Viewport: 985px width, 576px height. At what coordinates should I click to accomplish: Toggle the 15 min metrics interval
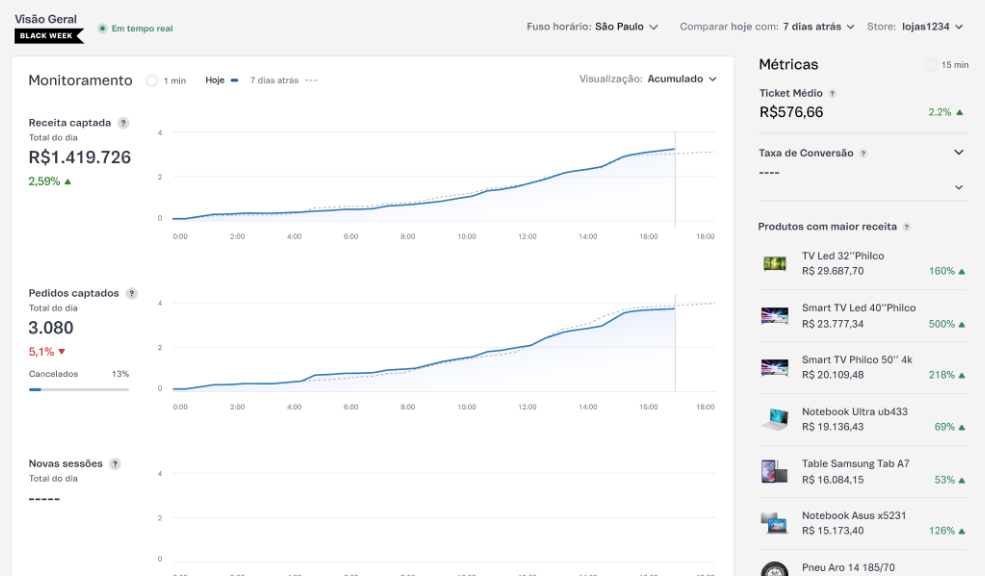point(932,65)
